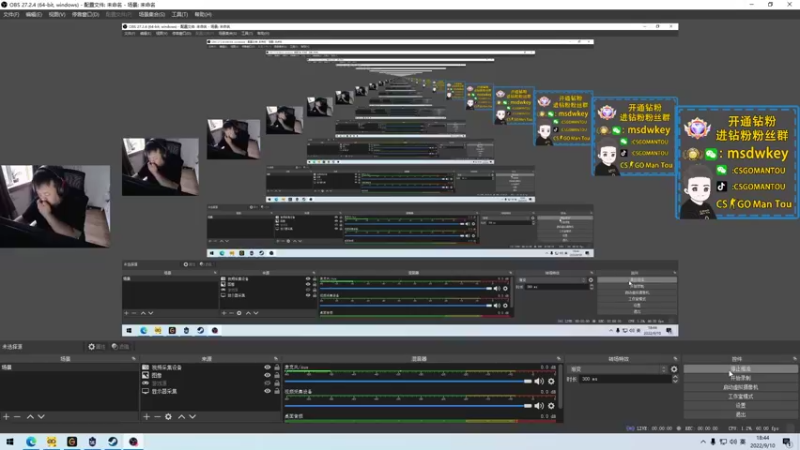Lock the 视频采集设备 source
Image resolution: width=800 pixels, height=450 pixels.
(x=277, y=367)
